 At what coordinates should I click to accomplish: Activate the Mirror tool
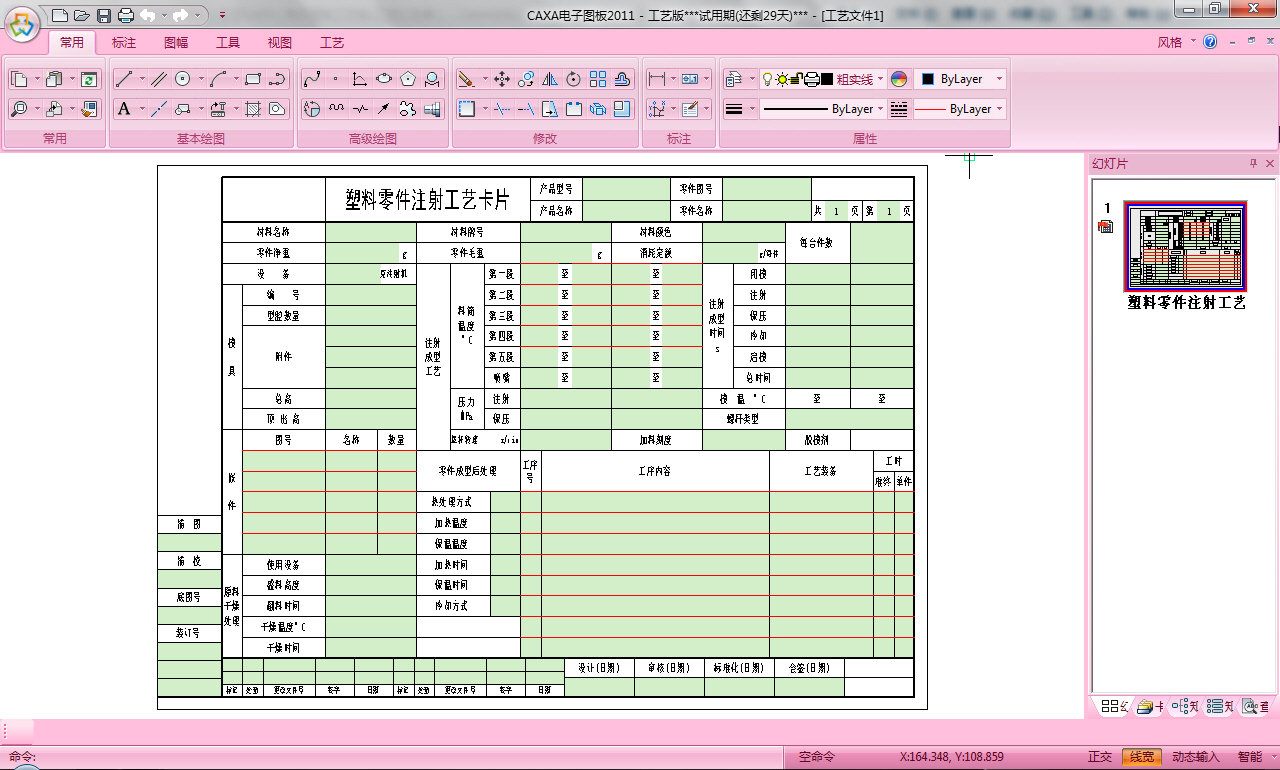(x=549, y=79)
